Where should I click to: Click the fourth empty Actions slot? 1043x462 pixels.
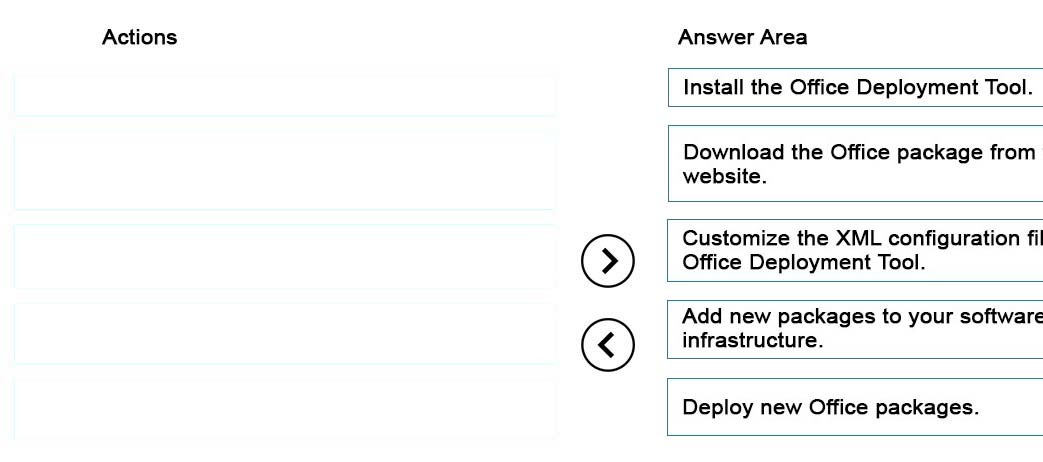pyautogui.click(x=285, y=334)
